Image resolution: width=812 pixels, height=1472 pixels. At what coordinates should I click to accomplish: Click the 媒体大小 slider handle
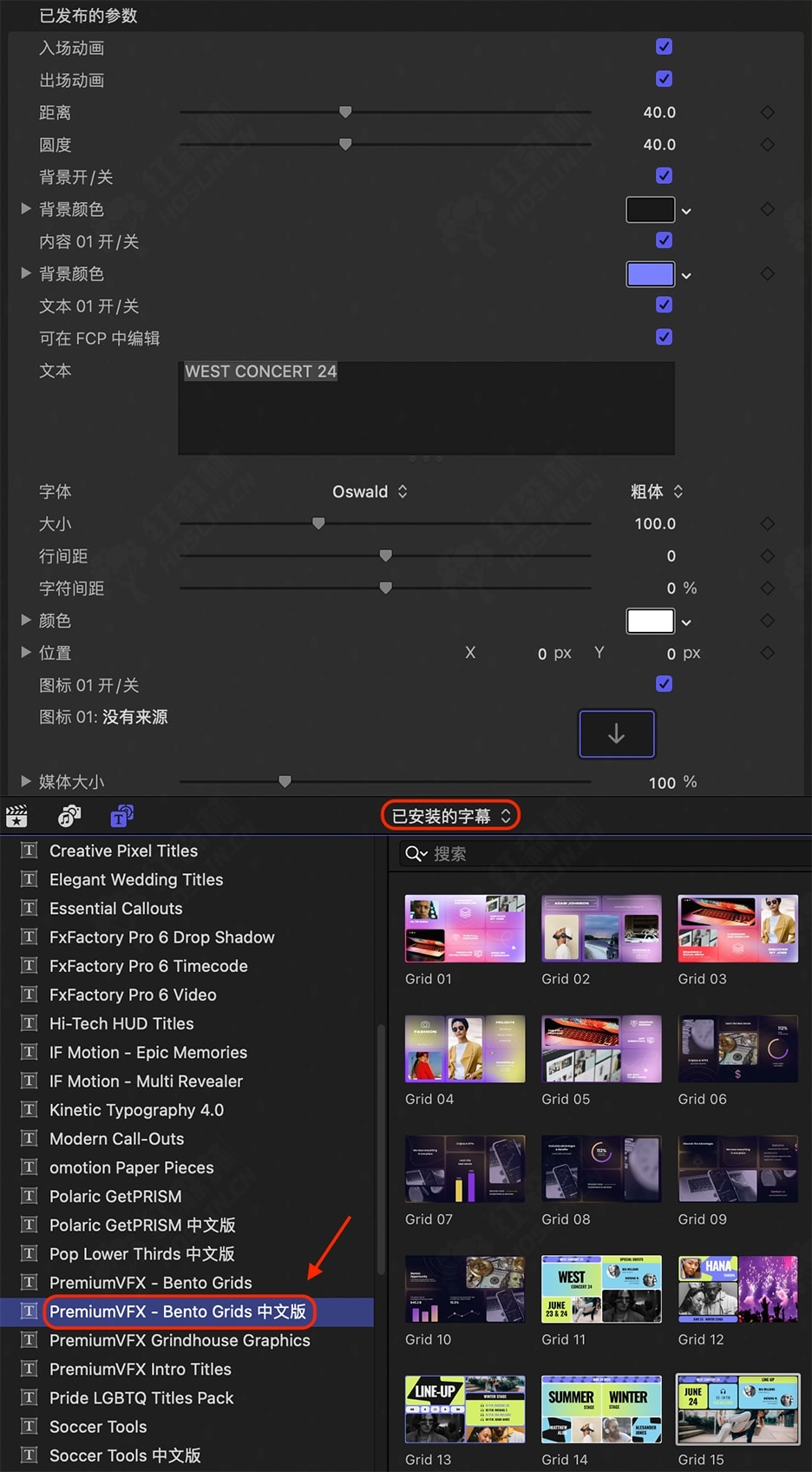click(x=285, y=781)
